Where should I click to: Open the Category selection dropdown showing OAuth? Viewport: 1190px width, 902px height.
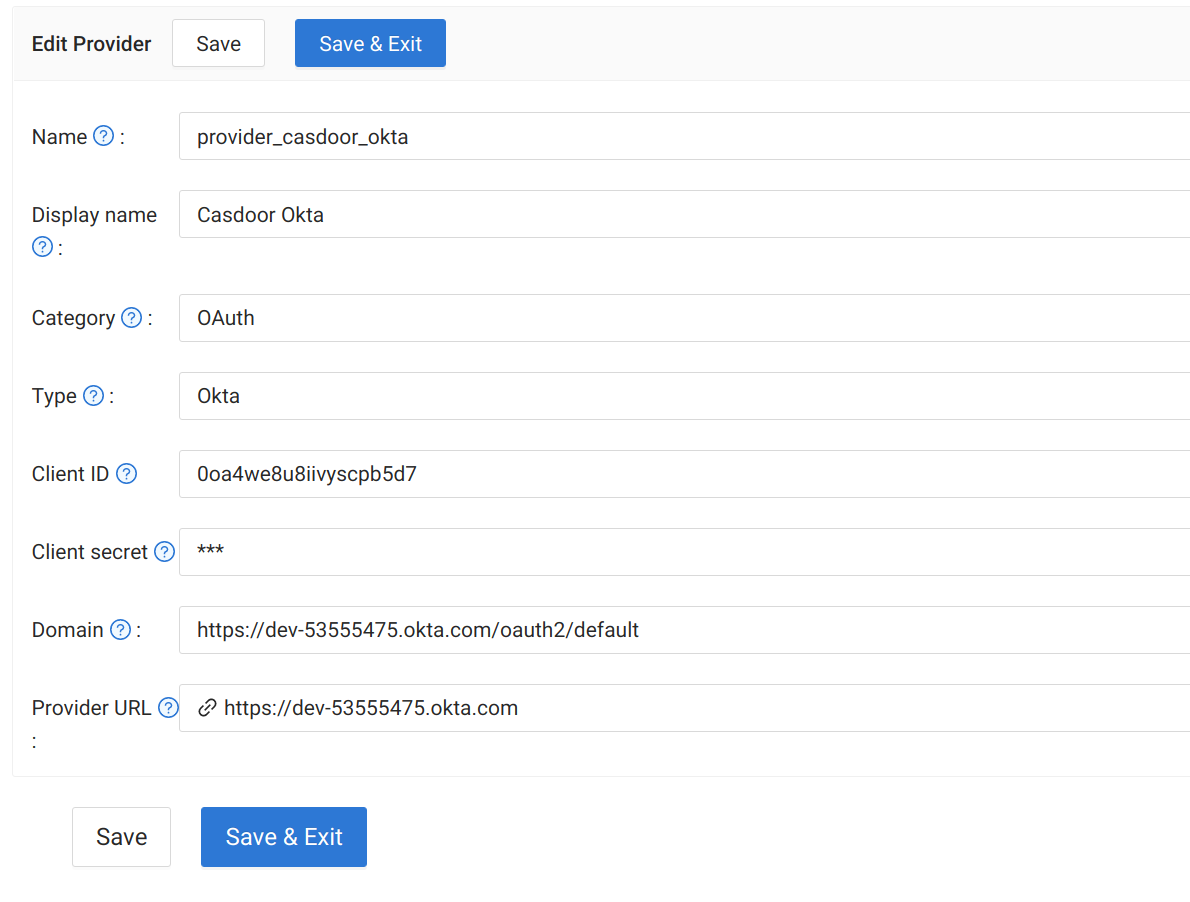[x=600, y=317]
